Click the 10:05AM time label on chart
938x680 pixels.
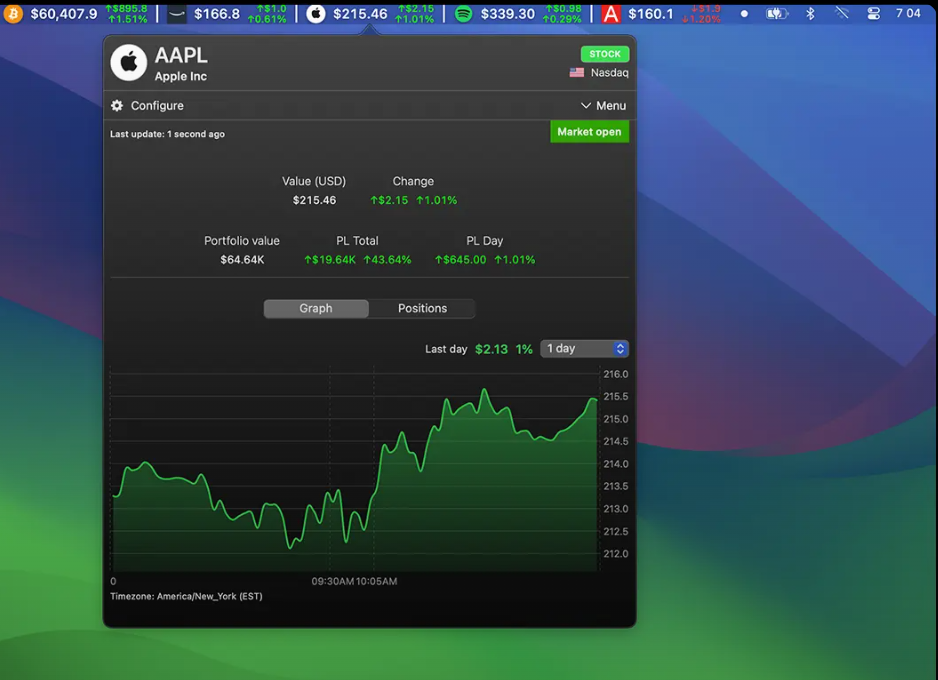376,581
